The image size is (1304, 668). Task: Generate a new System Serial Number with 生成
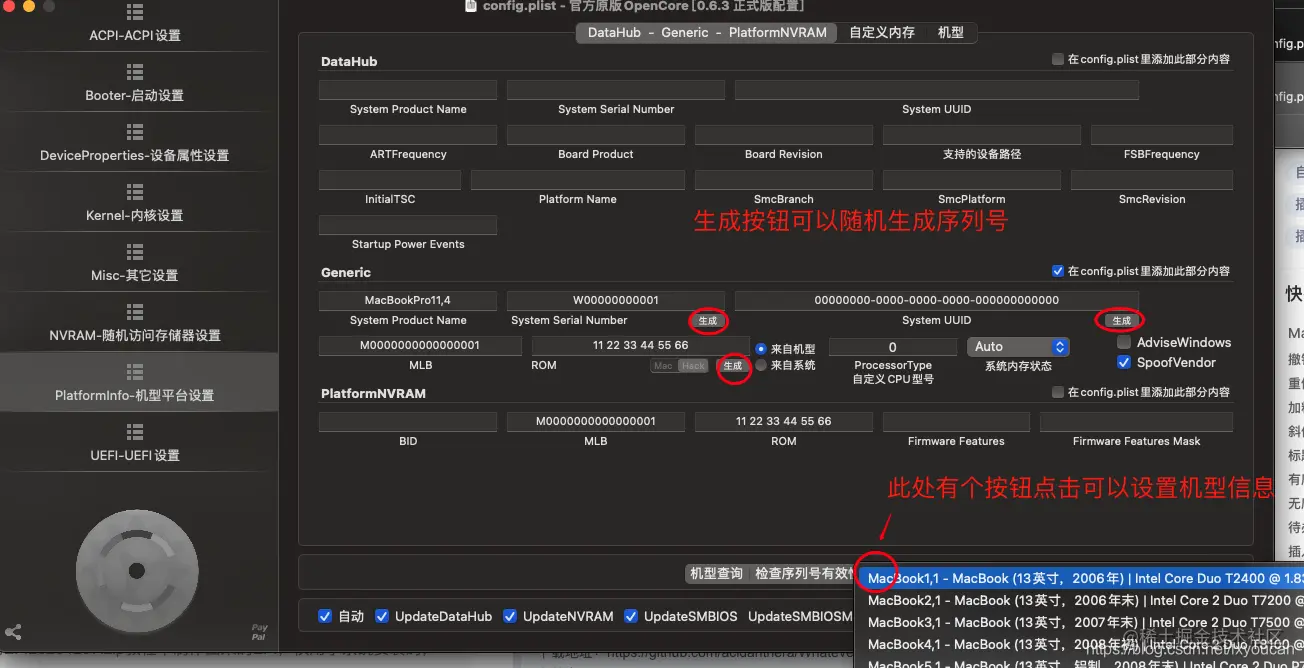click(x=709, y=322)
